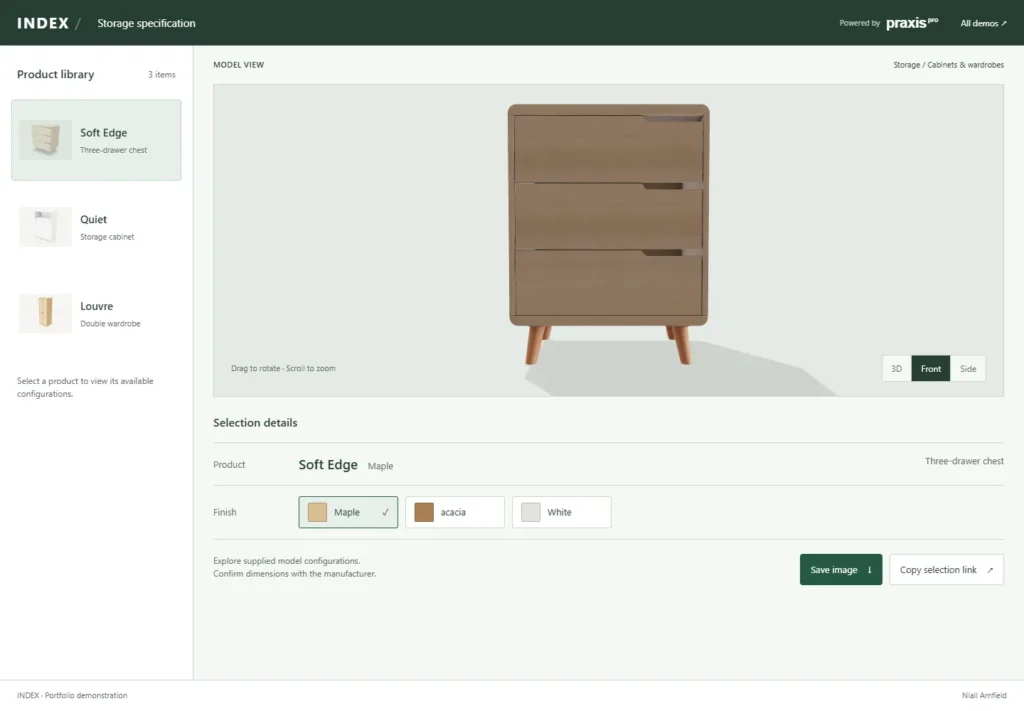This screenshot has height=711, width=1024.
Task: Select the Quiet storage cabinet product
Action: tap(96, 227)
